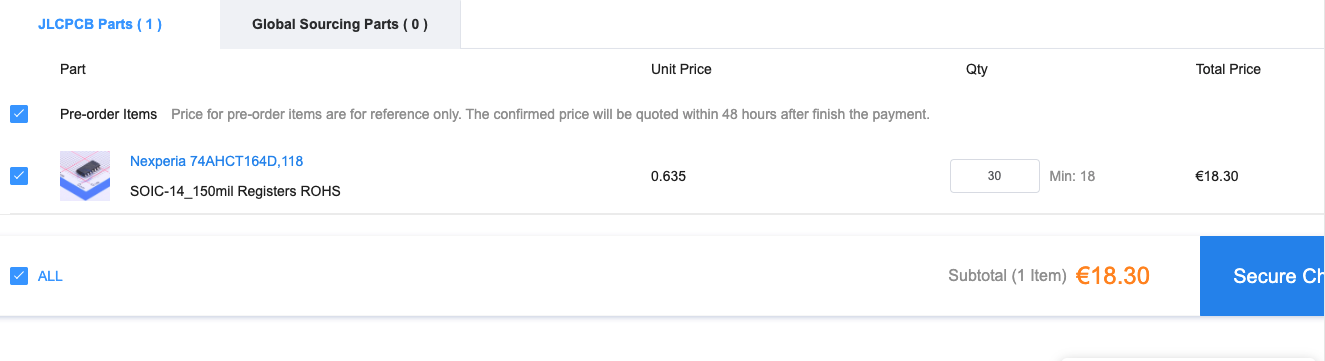Image resolution: width=1325 pixels, height=361 pixels.
Task: Switch to the JLCPCB Parts tab
Action: (100, 24)
